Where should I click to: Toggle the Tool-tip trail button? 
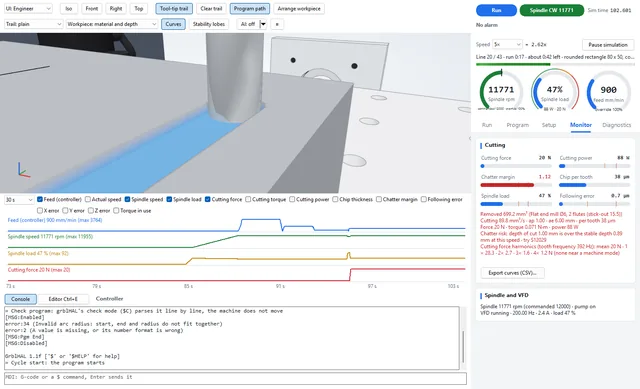coord(174,9)
